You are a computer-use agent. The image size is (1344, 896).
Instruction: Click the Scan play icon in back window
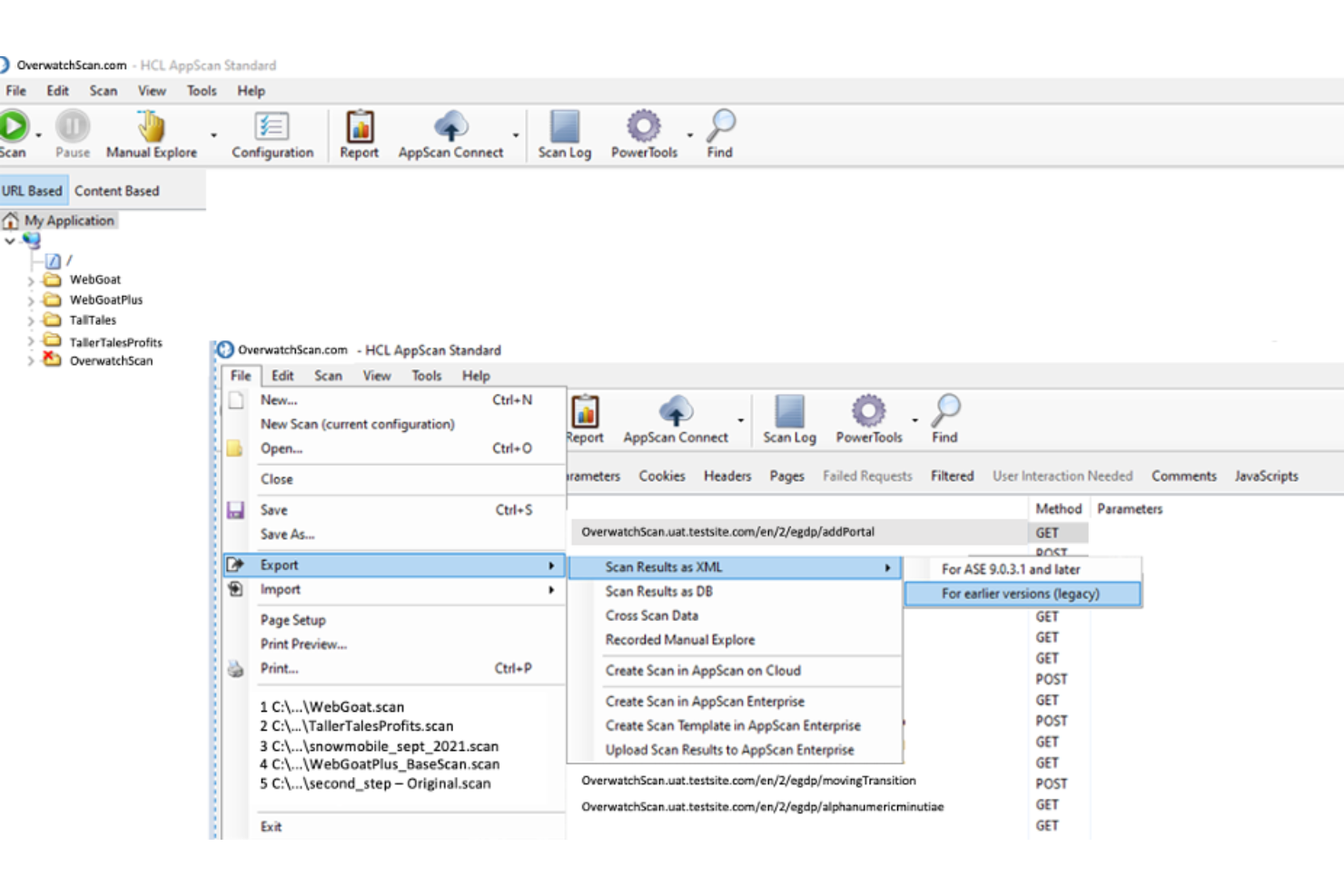pos(13,125)
